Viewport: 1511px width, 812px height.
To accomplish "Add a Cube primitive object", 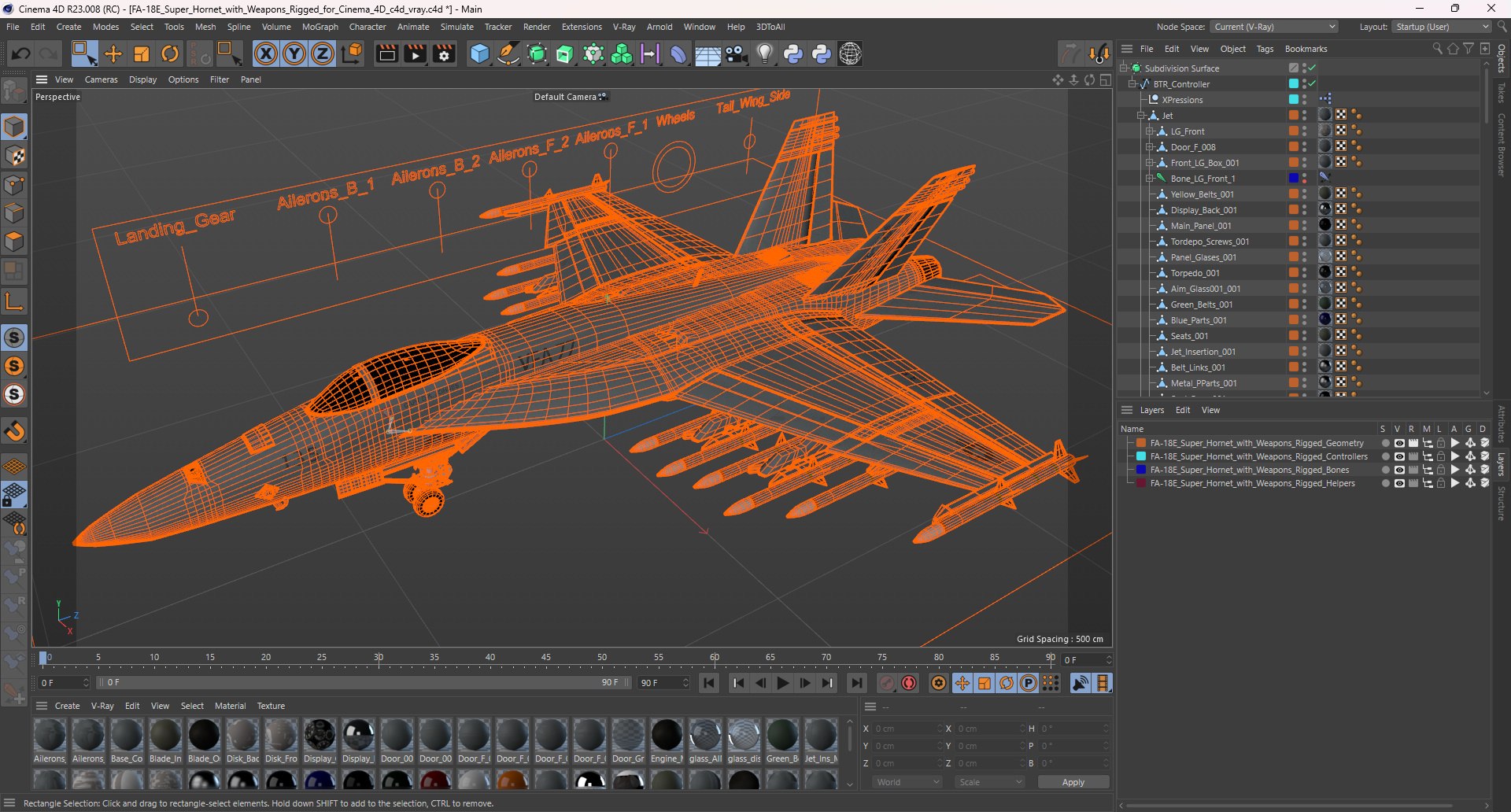I will click(479, 54).
